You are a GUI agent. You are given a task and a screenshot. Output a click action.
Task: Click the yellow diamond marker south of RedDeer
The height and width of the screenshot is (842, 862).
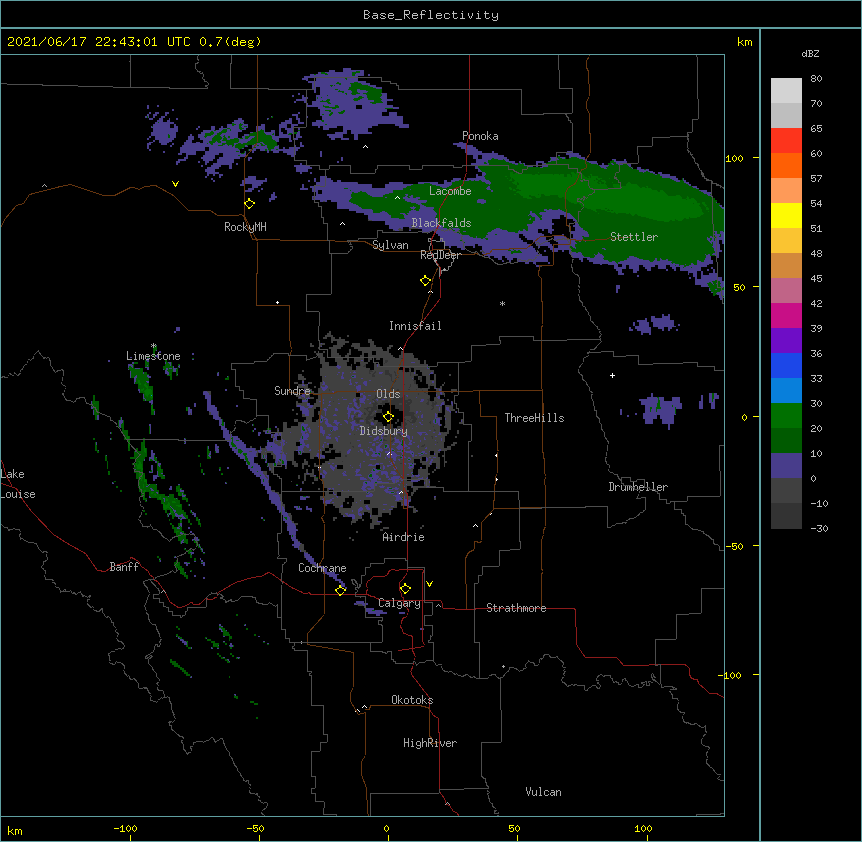click(426, 281)
